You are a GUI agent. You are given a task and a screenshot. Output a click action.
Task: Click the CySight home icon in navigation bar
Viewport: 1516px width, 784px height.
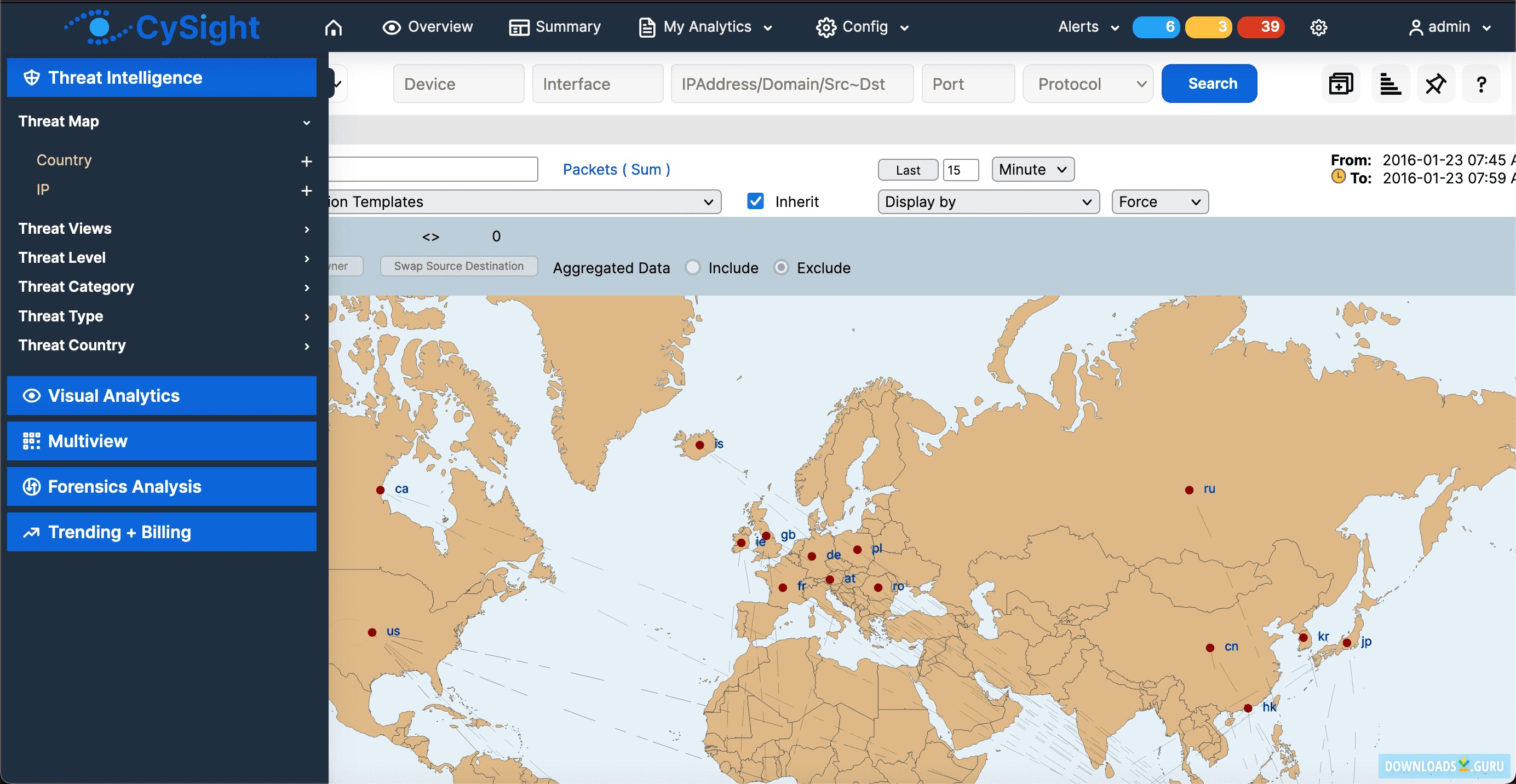[333, 27]
